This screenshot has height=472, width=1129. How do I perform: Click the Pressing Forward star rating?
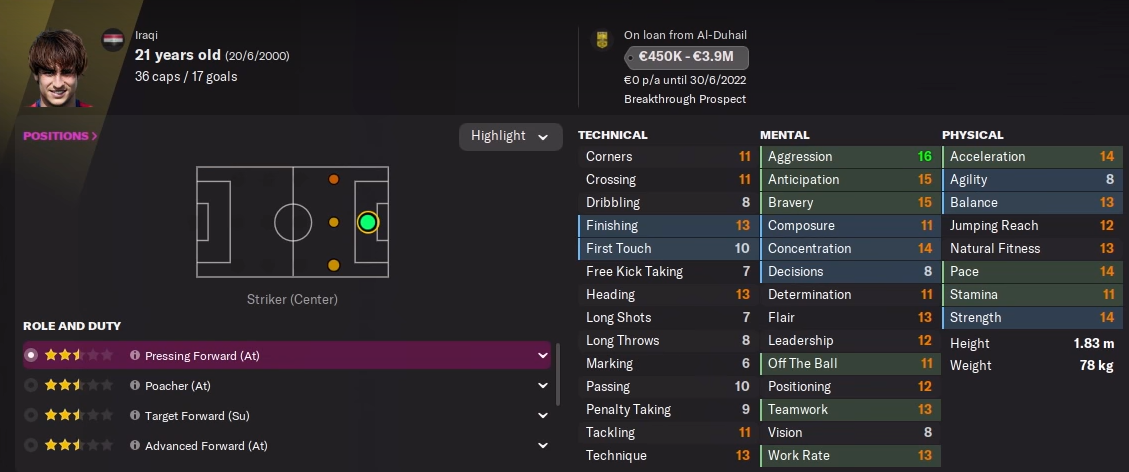78,356
